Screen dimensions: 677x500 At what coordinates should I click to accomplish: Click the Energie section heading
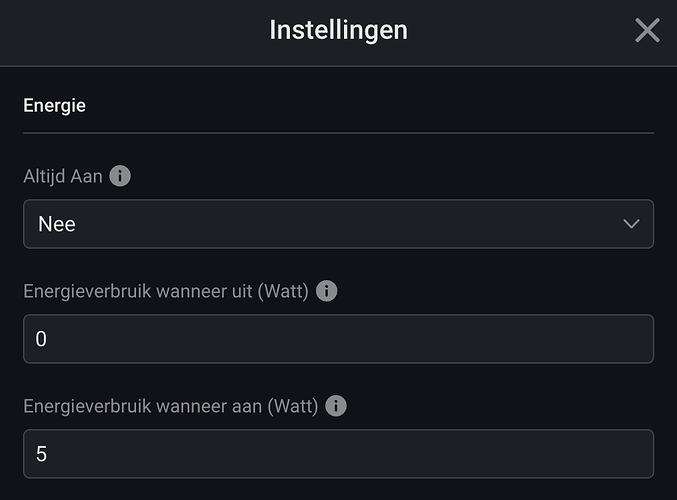pos(54,105)
